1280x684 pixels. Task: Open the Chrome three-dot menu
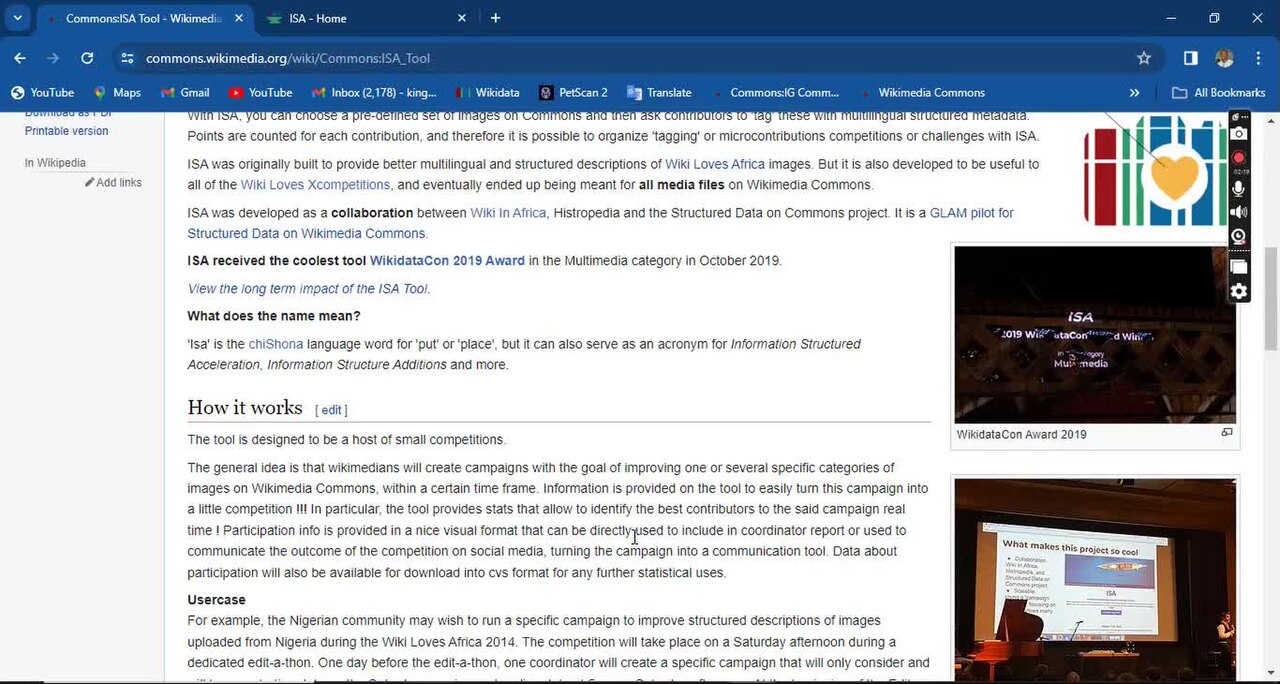click(1257, 58)
